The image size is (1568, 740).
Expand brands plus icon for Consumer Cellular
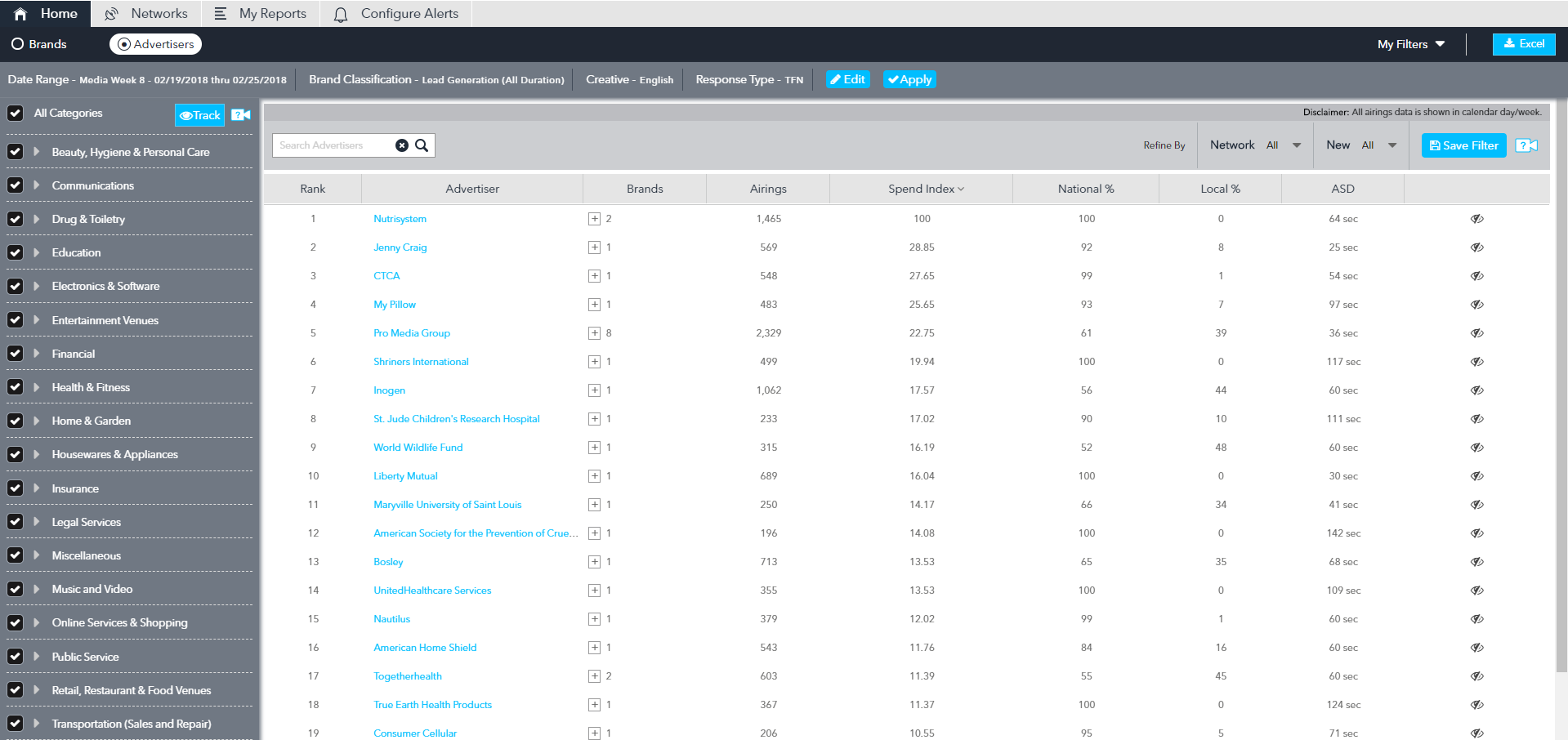click(594, 733)
